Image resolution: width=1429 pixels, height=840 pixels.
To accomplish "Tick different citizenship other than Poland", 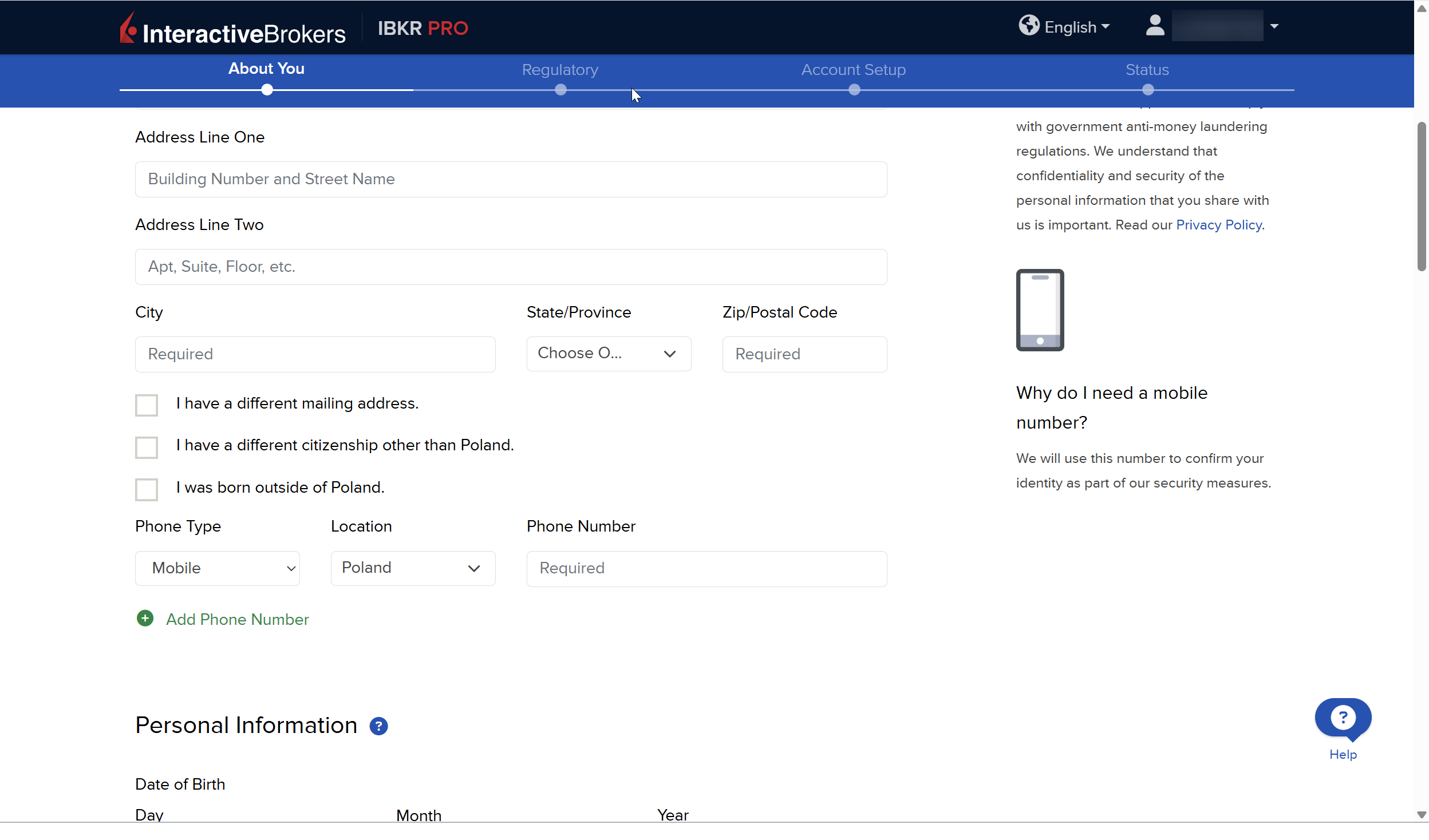I will click(147, 447).
